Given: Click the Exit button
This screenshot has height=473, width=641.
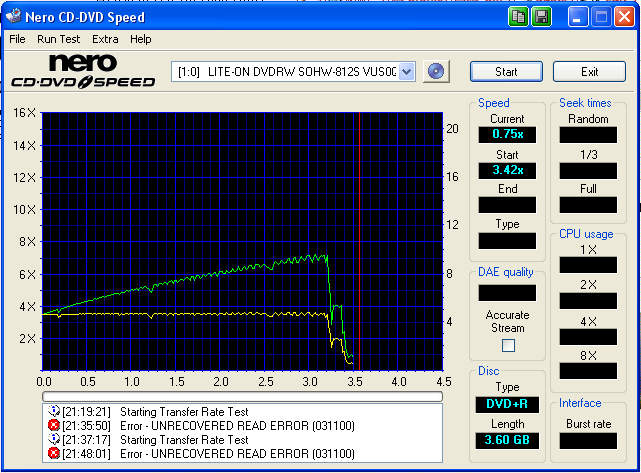Looking at the screenshot, I should [x=589, y=72].
